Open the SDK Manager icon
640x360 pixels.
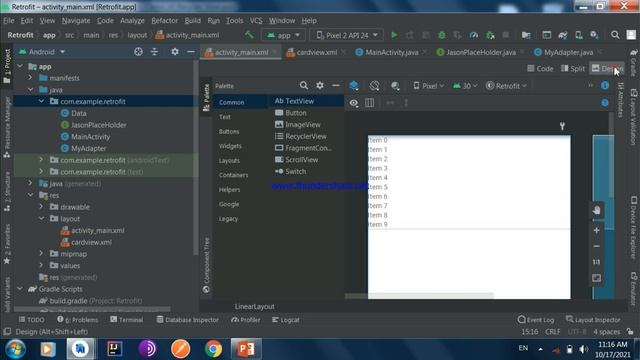pos(594,35)
